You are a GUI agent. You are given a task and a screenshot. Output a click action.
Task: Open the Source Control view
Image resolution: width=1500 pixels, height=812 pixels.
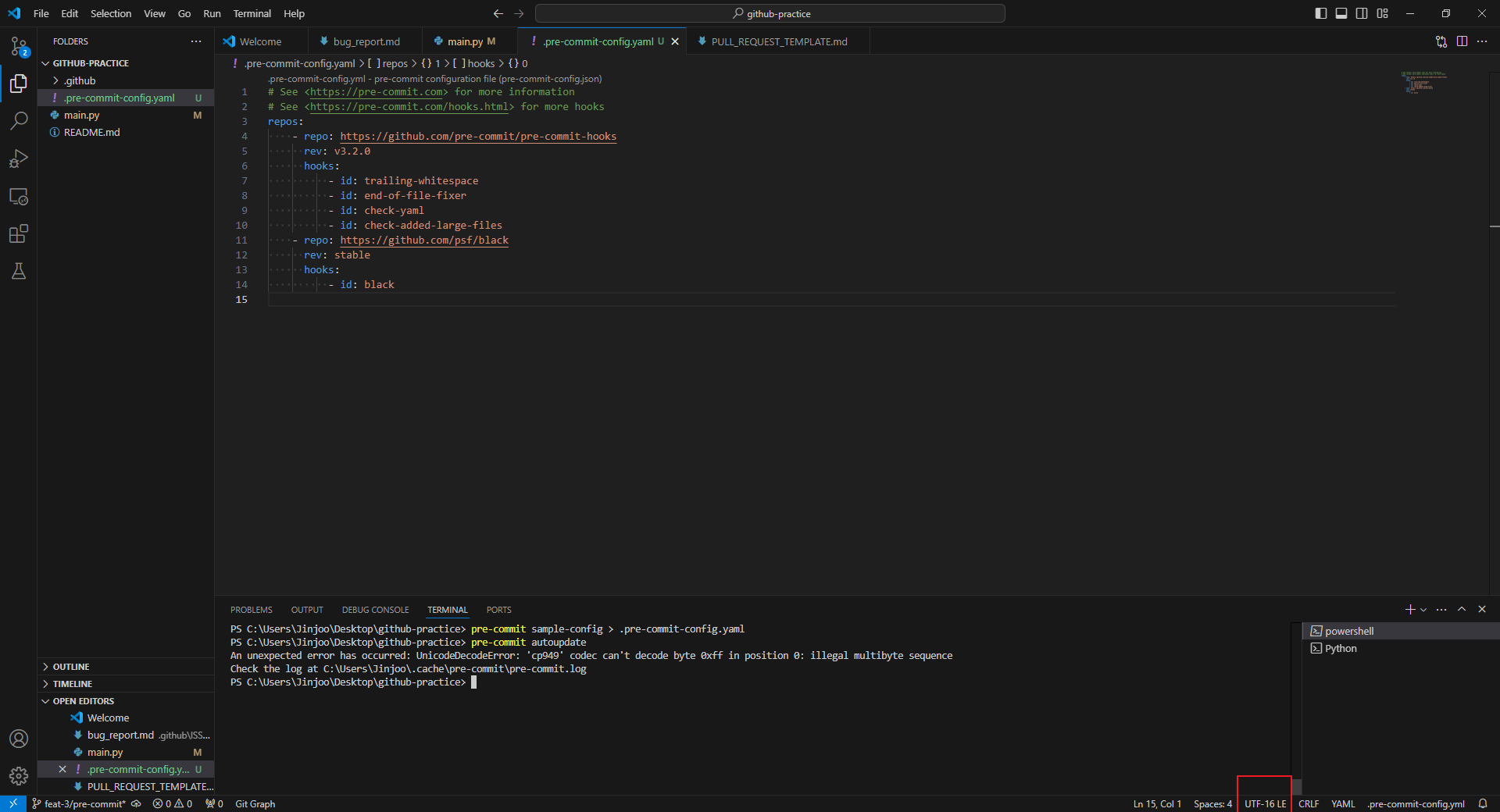[x=19, y=46]
